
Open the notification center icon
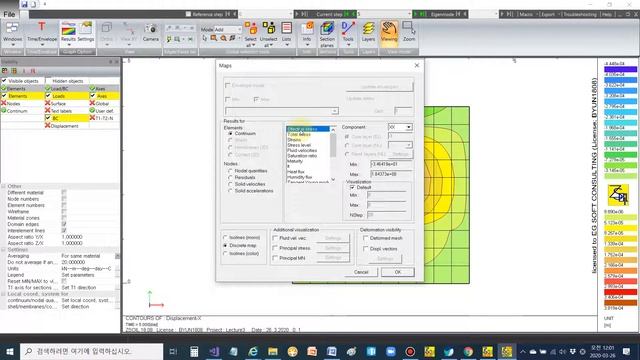(x=627, y=351)
